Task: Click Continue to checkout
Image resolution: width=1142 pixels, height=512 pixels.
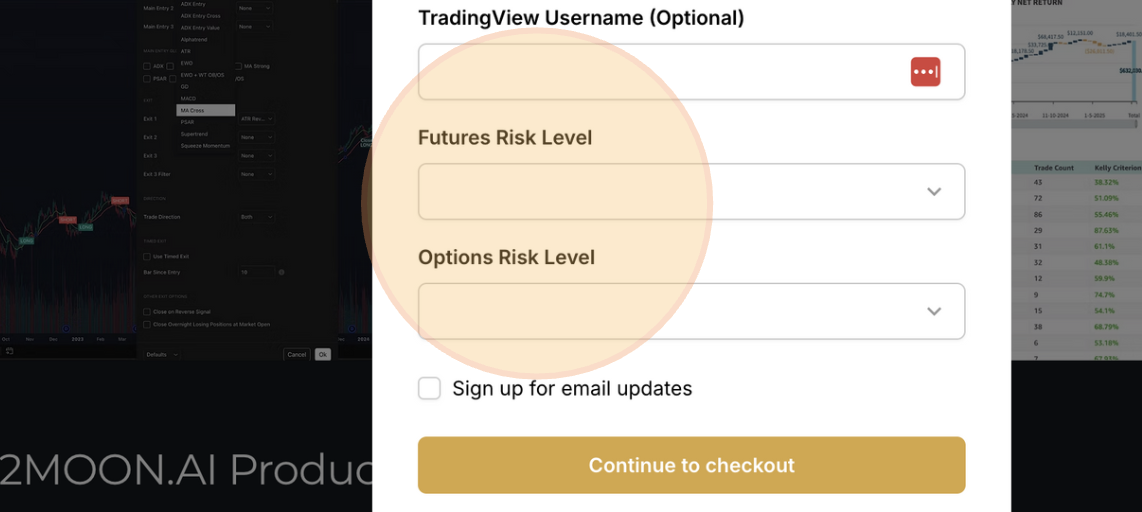Action: 691,465
